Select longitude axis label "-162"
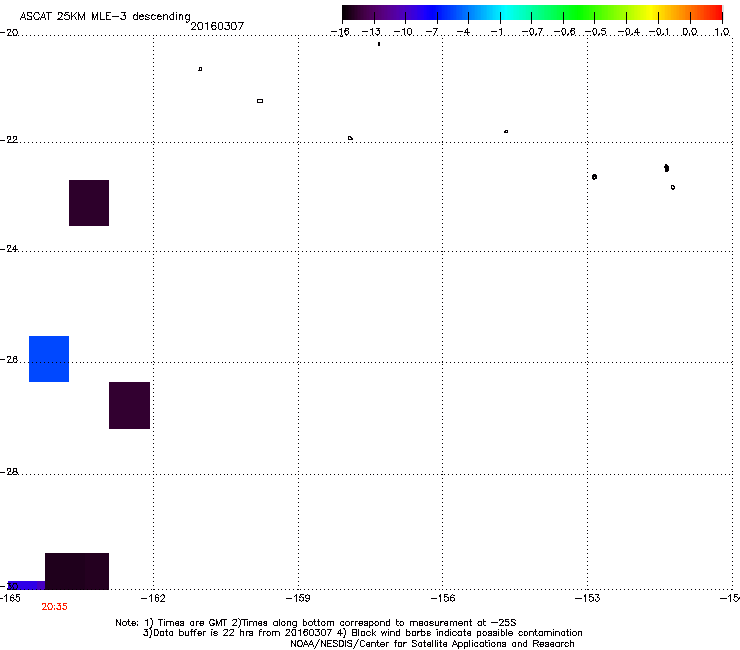This screenshot has height=650, width=740. coord(153,598)
